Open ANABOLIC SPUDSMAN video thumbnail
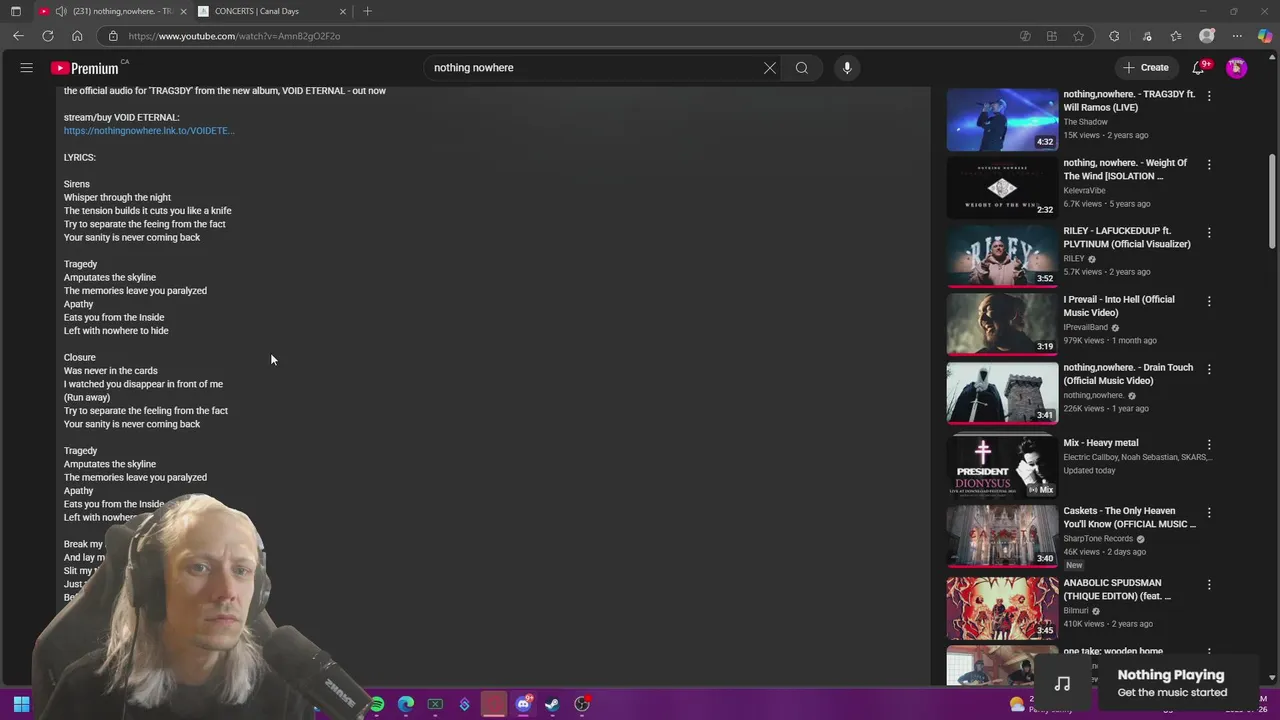This screenshot has height=720, width=1280. point(1002,608)
